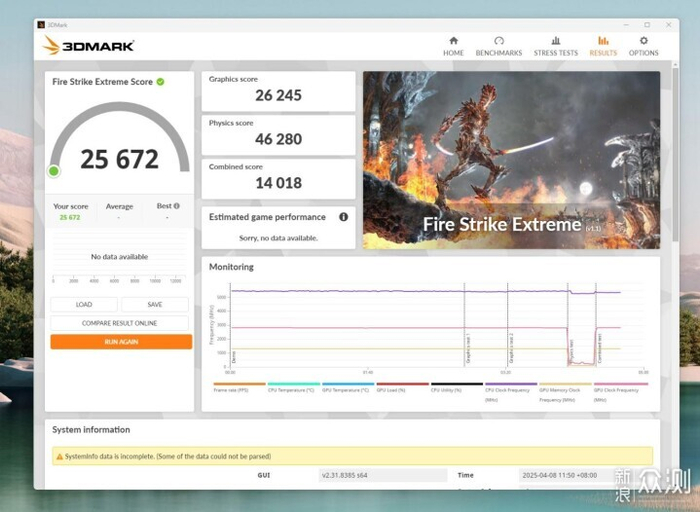The height and width of the screenshot is (512, 700).
Task: Open the BENCHMARKS gauge icon
Action: pos(499,41)
